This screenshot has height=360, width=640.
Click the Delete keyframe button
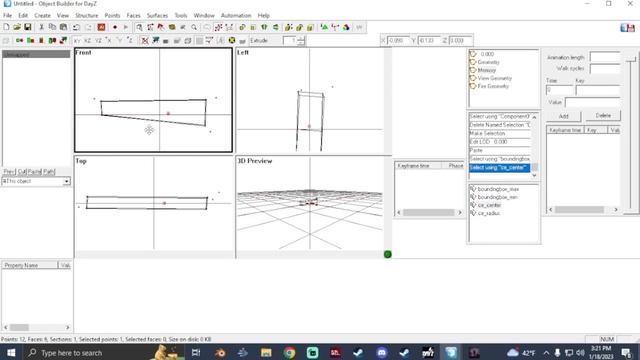[x=603, y=116]
